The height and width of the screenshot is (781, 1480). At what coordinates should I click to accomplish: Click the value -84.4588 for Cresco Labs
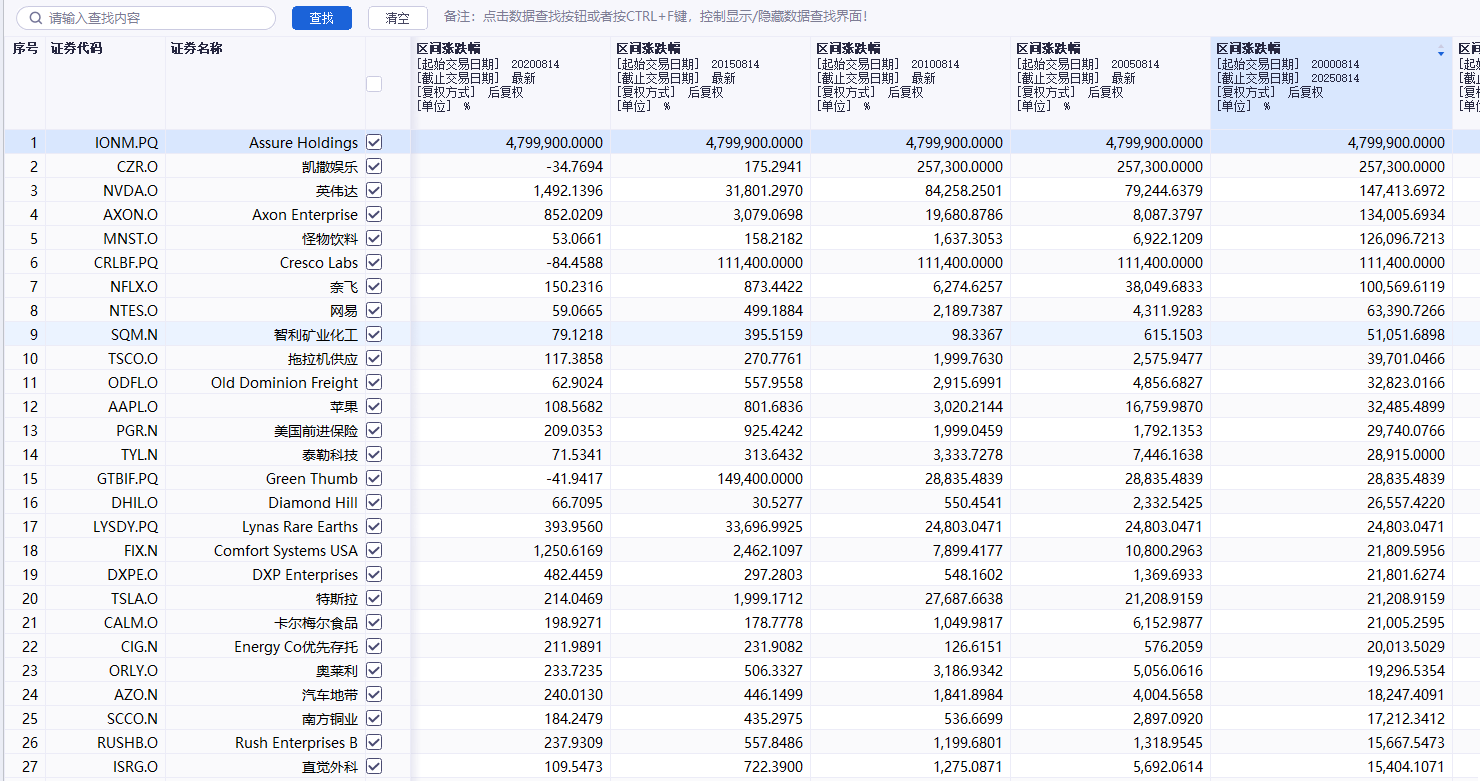[574, 263]
